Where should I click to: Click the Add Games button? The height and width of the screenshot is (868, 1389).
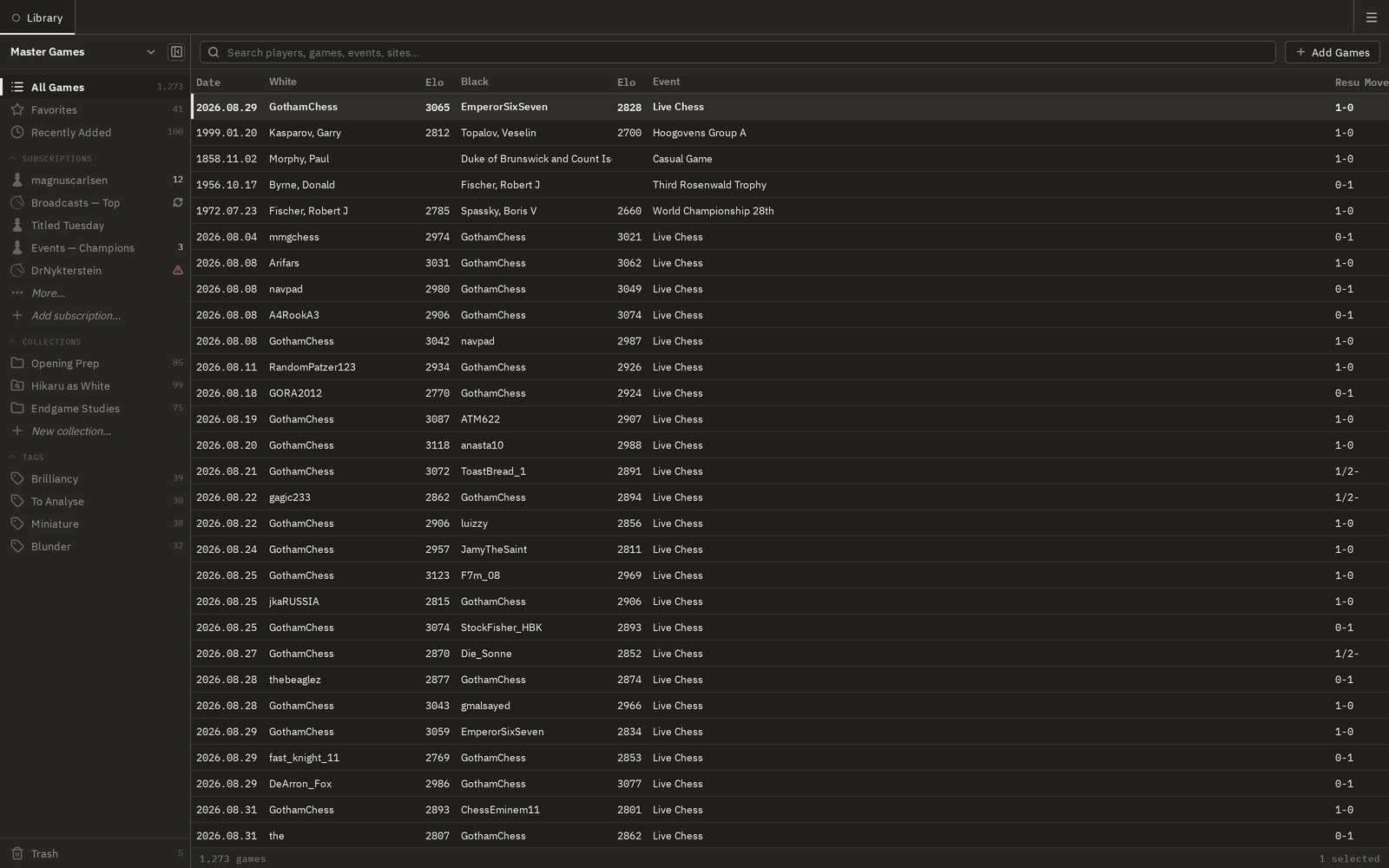(x=1333, y=52)
